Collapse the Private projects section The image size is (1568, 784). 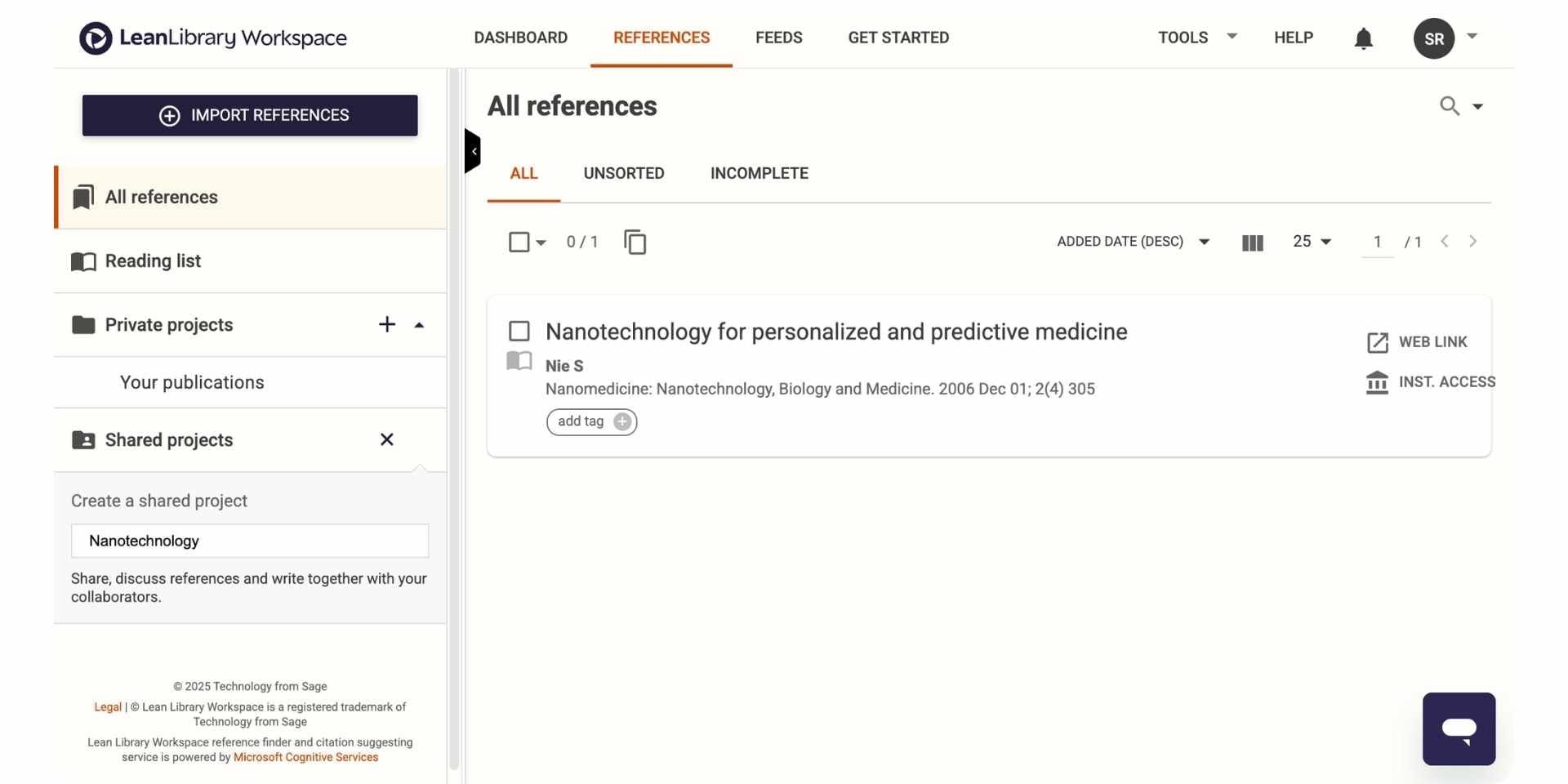pyautogui.click(x=419, y=325)
